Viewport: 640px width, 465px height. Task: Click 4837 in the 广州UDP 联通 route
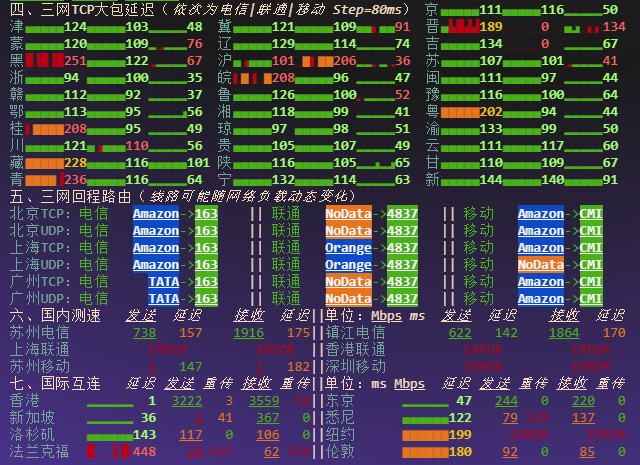click(402, 298)
